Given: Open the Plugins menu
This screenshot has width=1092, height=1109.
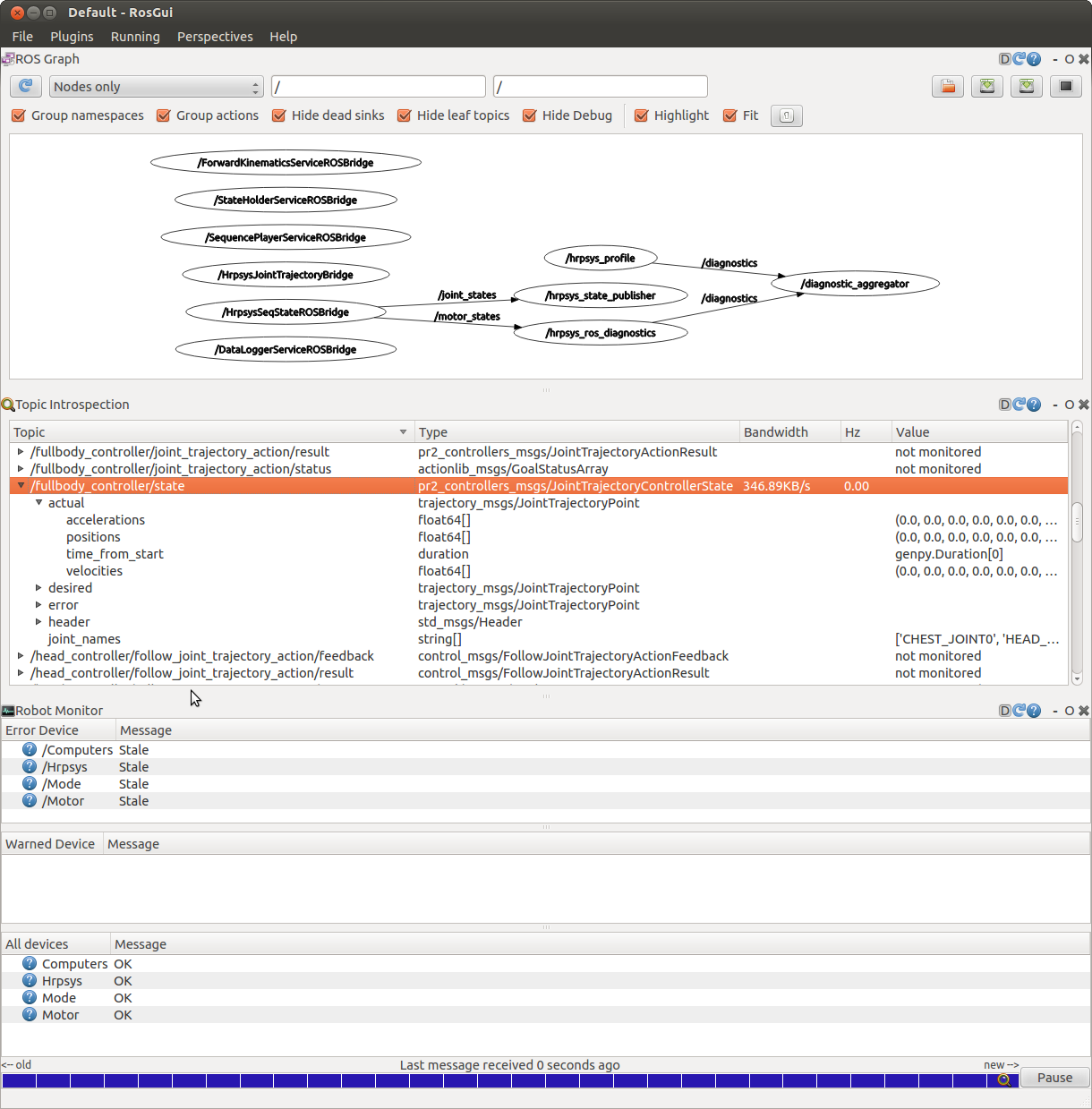Looking at the screenshot, I should 72,37.
